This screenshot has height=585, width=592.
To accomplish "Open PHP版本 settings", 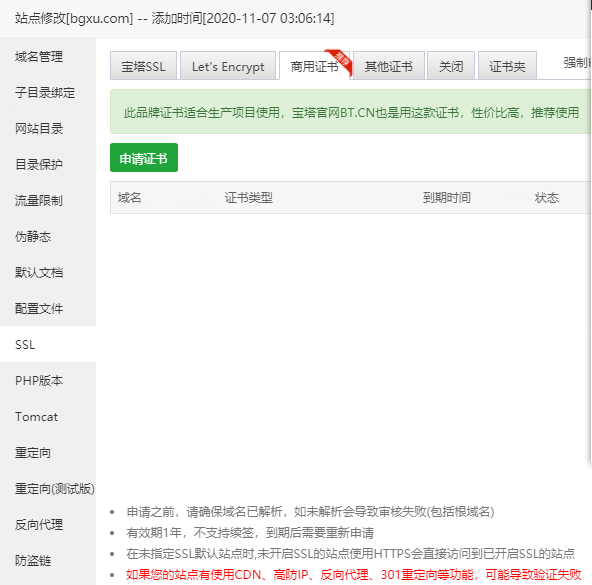I will 39,381.
